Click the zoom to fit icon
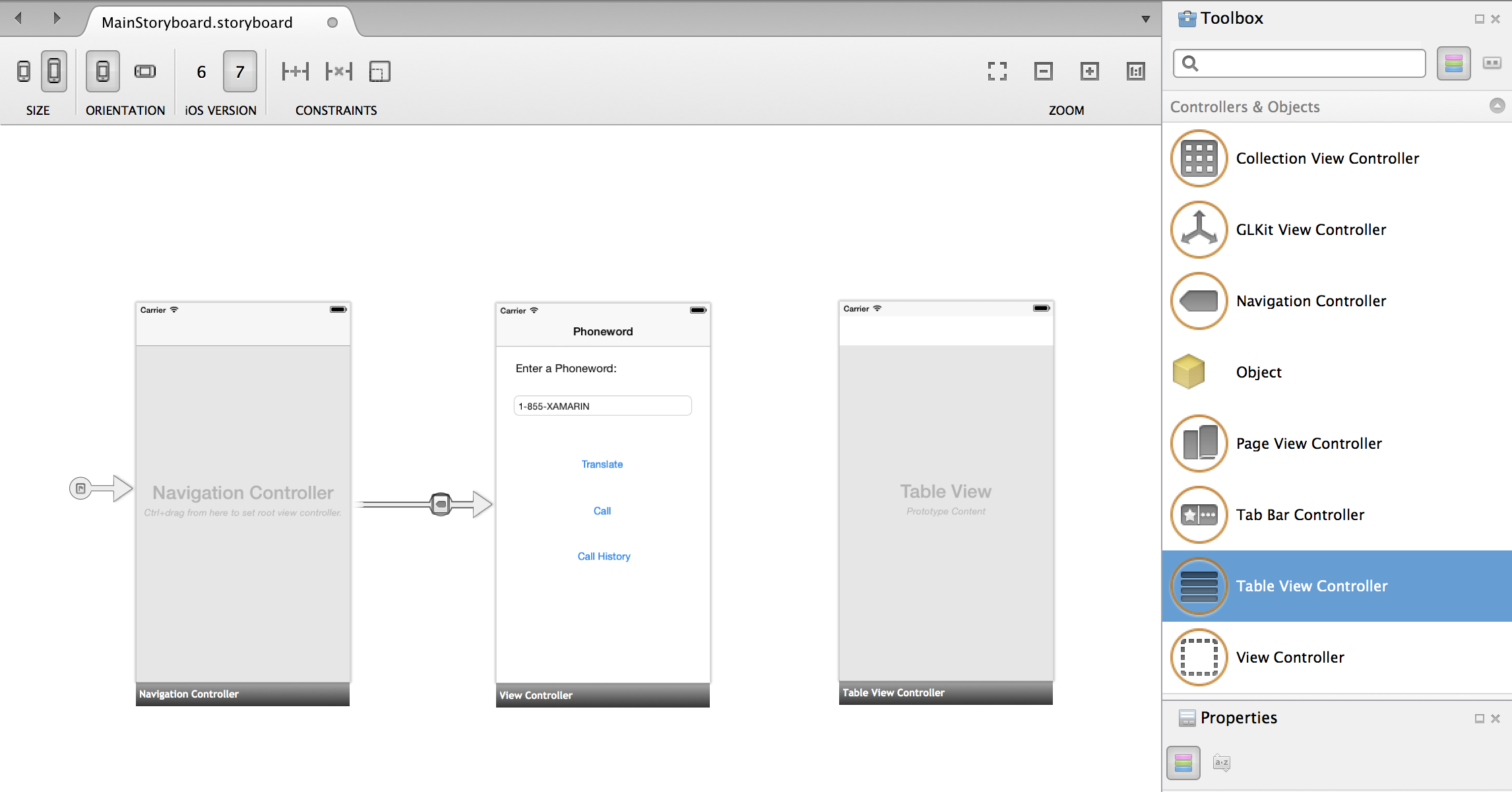 [997, 71]
